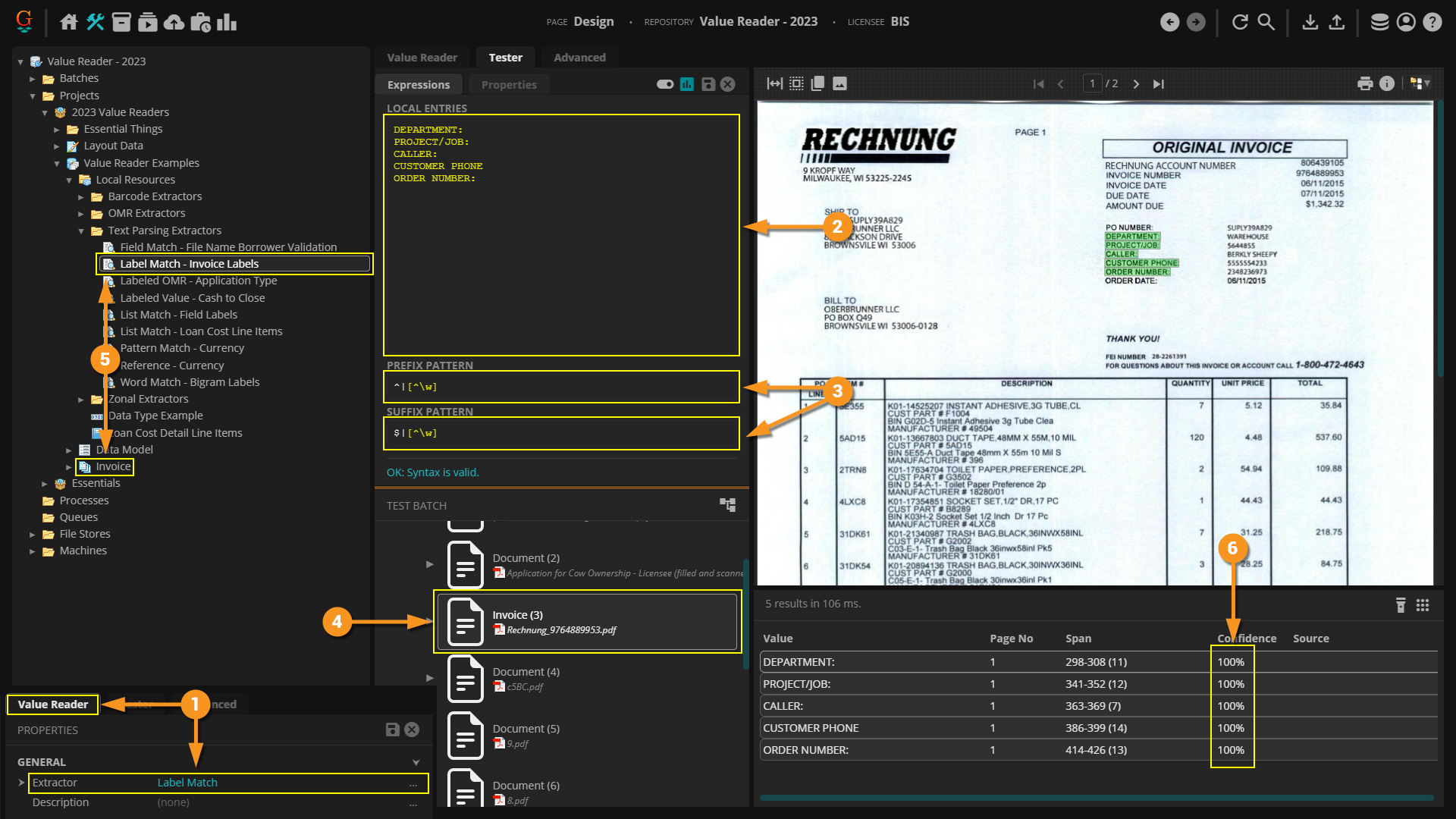Switch to the Advanced tab
The width and height of the screenshot is (1456, 819).
[x=579, y=58]
